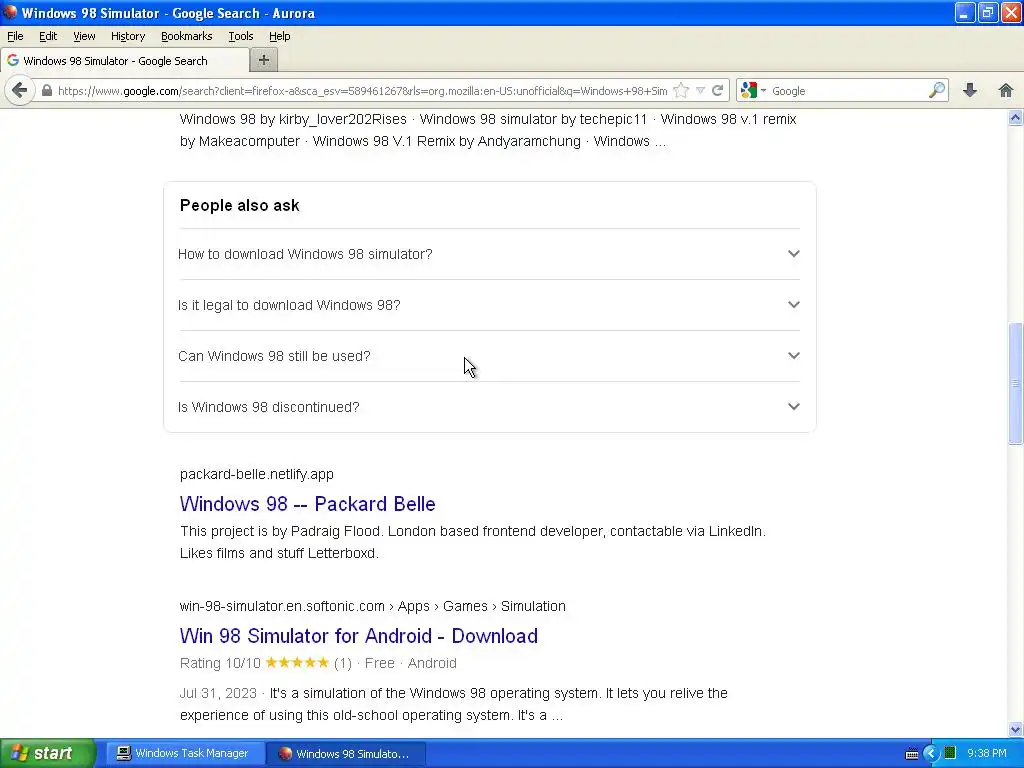The height and width of the screenshot is (768, 1024).
Task: Open the Bookmarks menu
Action: [186, 36]
